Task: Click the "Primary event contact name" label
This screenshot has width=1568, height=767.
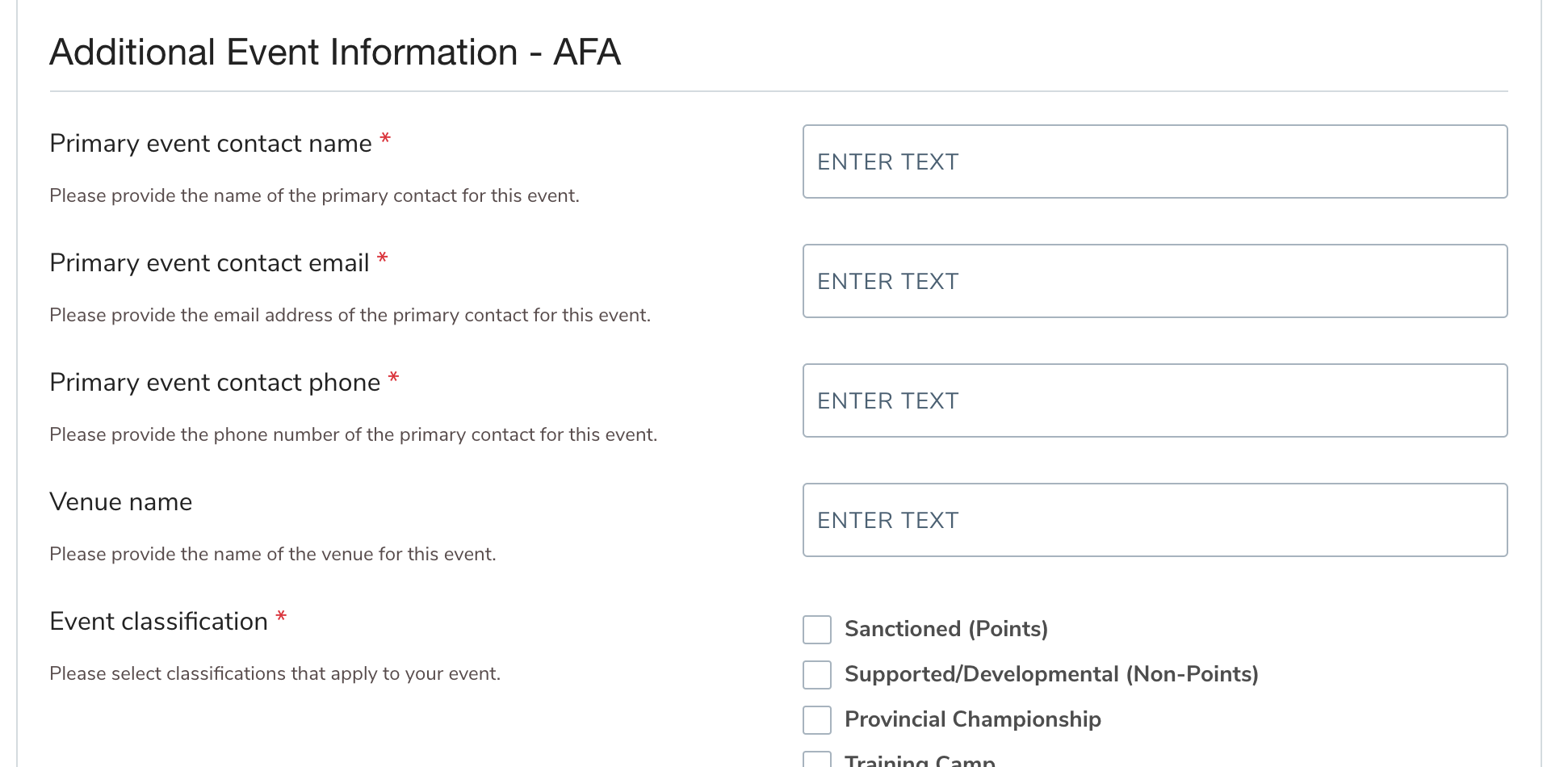Action: point(211,144)
